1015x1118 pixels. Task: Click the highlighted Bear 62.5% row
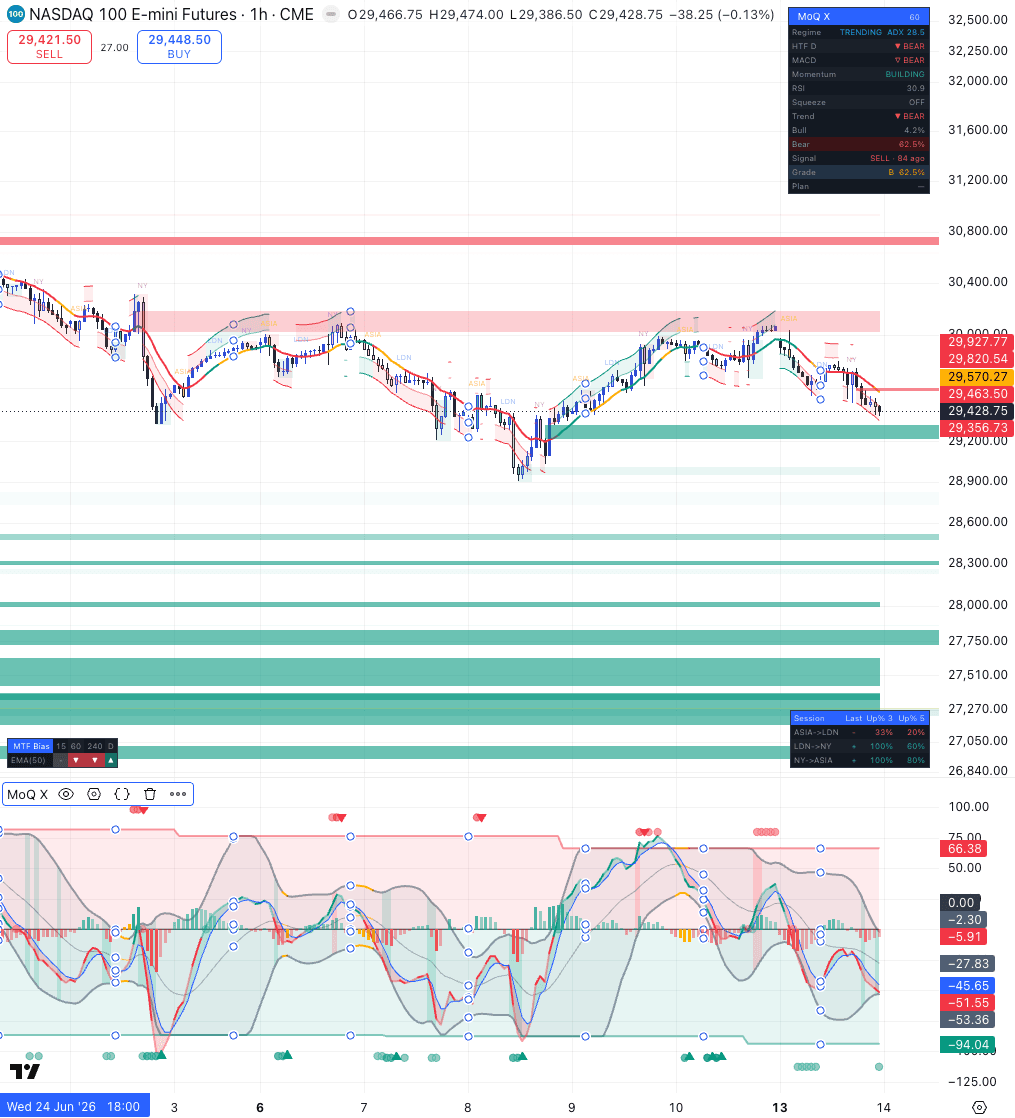tap(858, 144)
